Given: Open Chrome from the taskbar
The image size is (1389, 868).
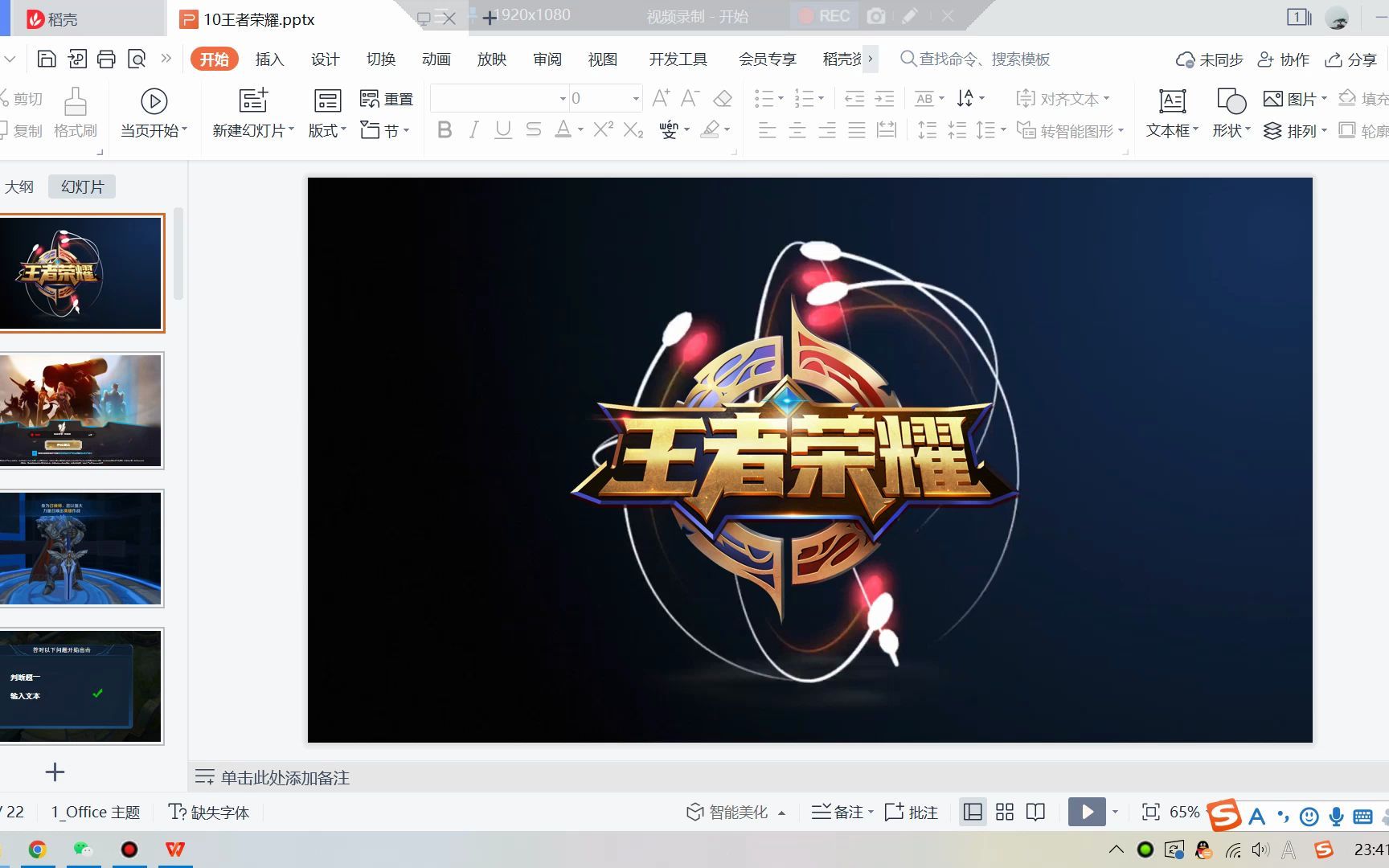Looking at the screenshot, I should [37, 850].
